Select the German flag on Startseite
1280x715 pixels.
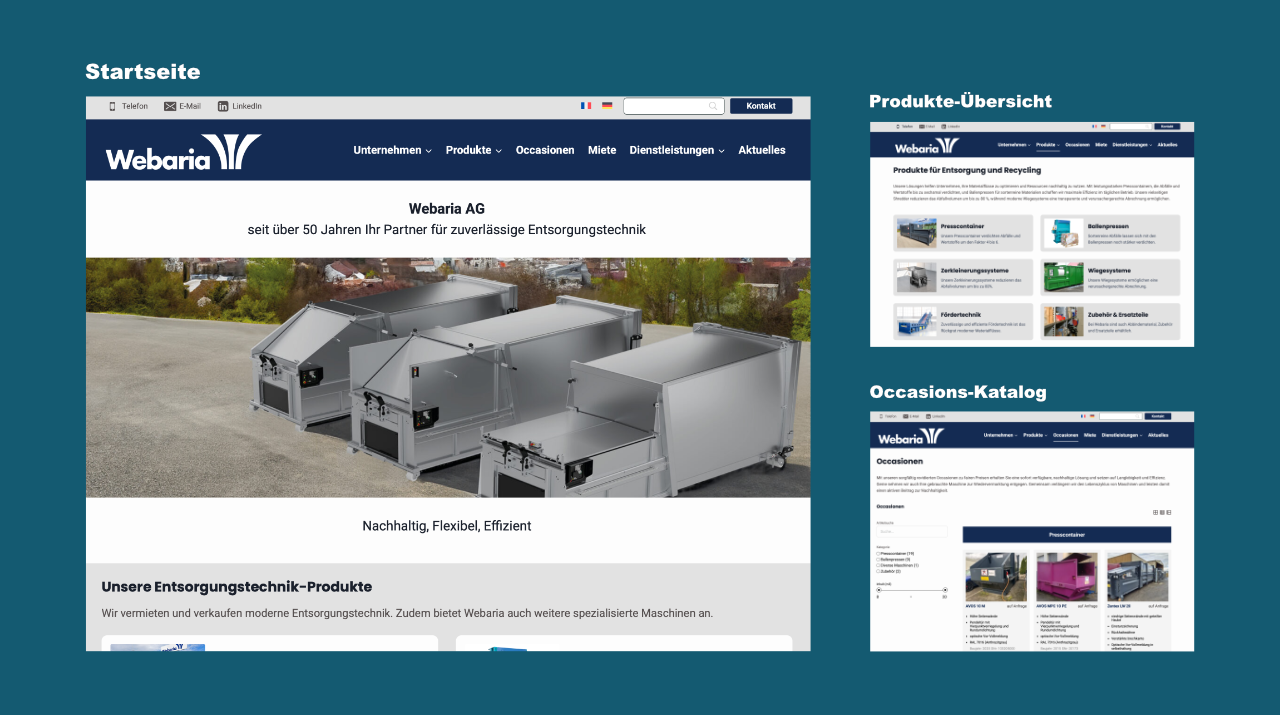pos(607,106)
